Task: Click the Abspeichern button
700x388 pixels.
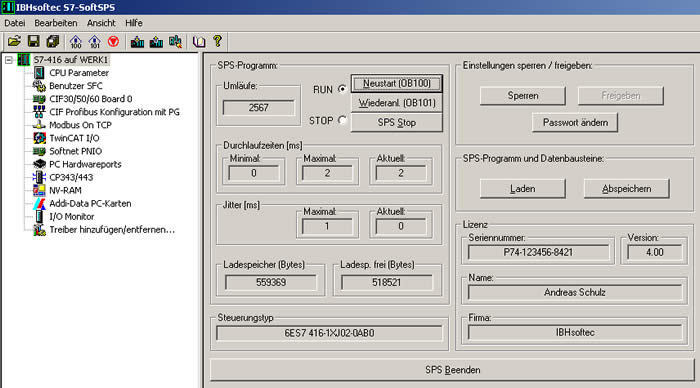Action: click(626, 189)
